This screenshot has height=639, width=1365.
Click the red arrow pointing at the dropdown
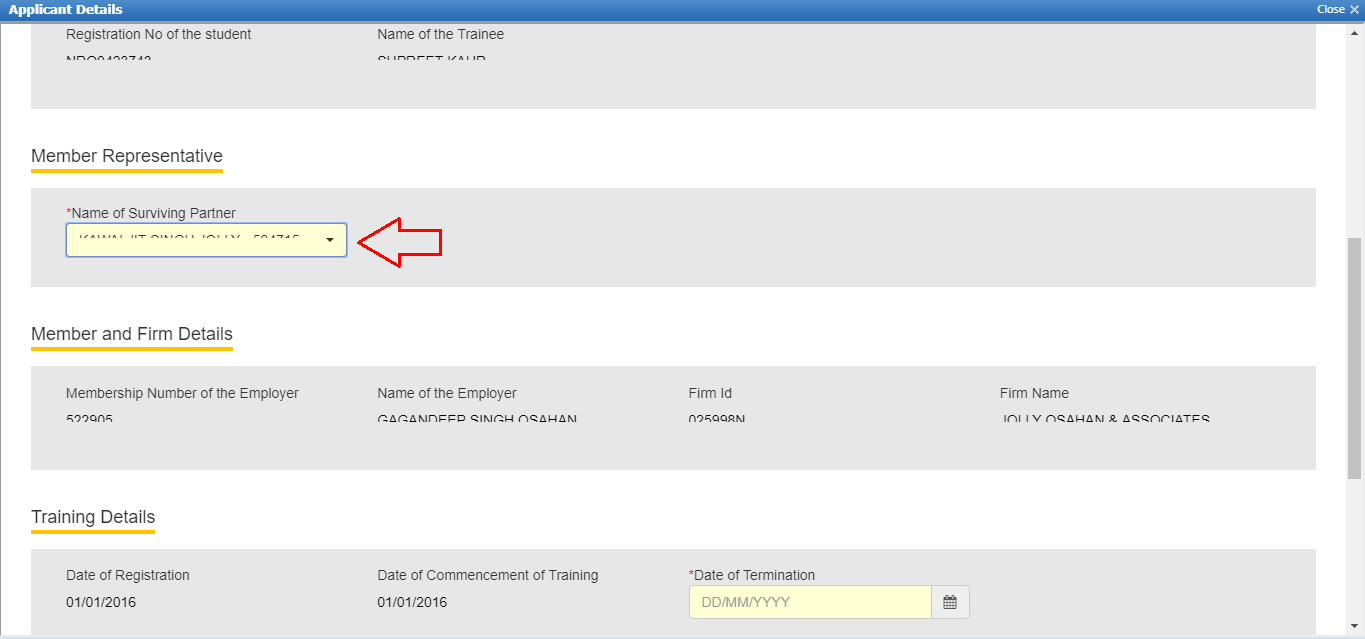(x=400, y=241)
